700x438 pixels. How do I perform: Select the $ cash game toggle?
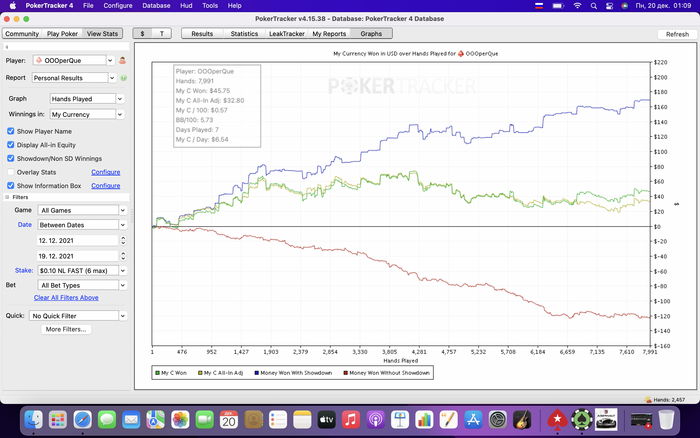pos(142,33)
